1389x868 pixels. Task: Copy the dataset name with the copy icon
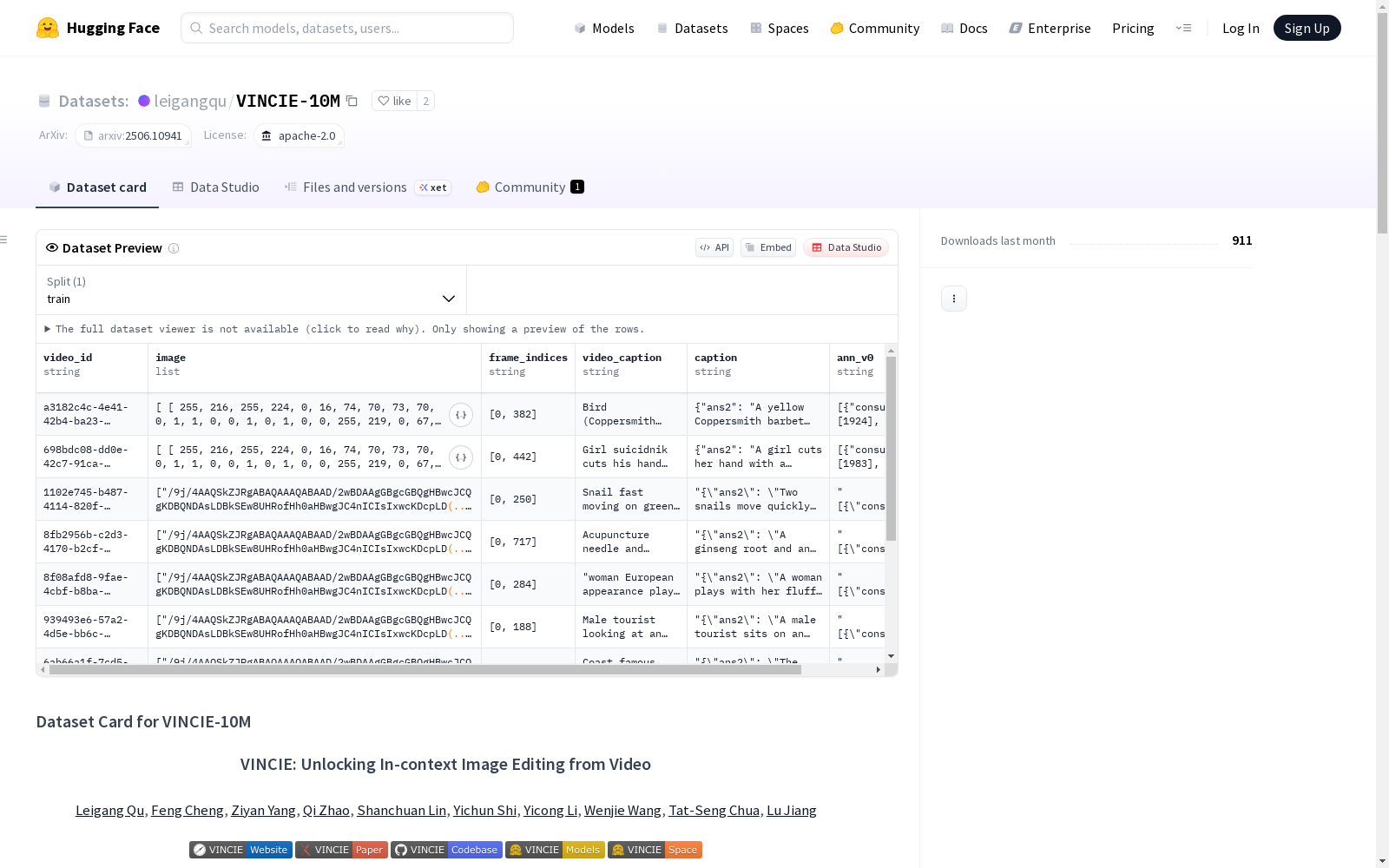point(352,101)
